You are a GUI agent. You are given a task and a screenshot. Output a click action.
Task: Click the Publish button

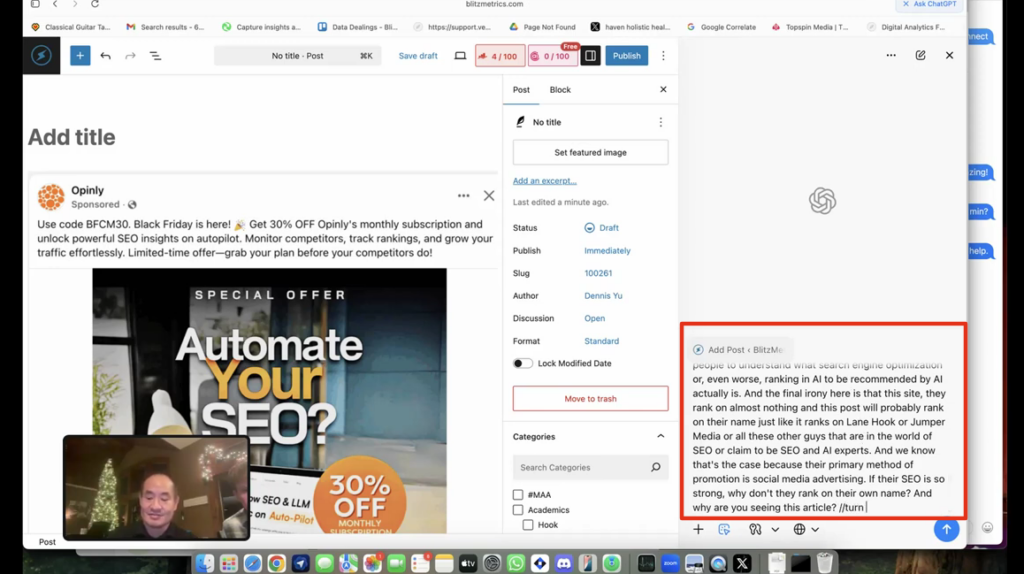[x=626, y=56]
